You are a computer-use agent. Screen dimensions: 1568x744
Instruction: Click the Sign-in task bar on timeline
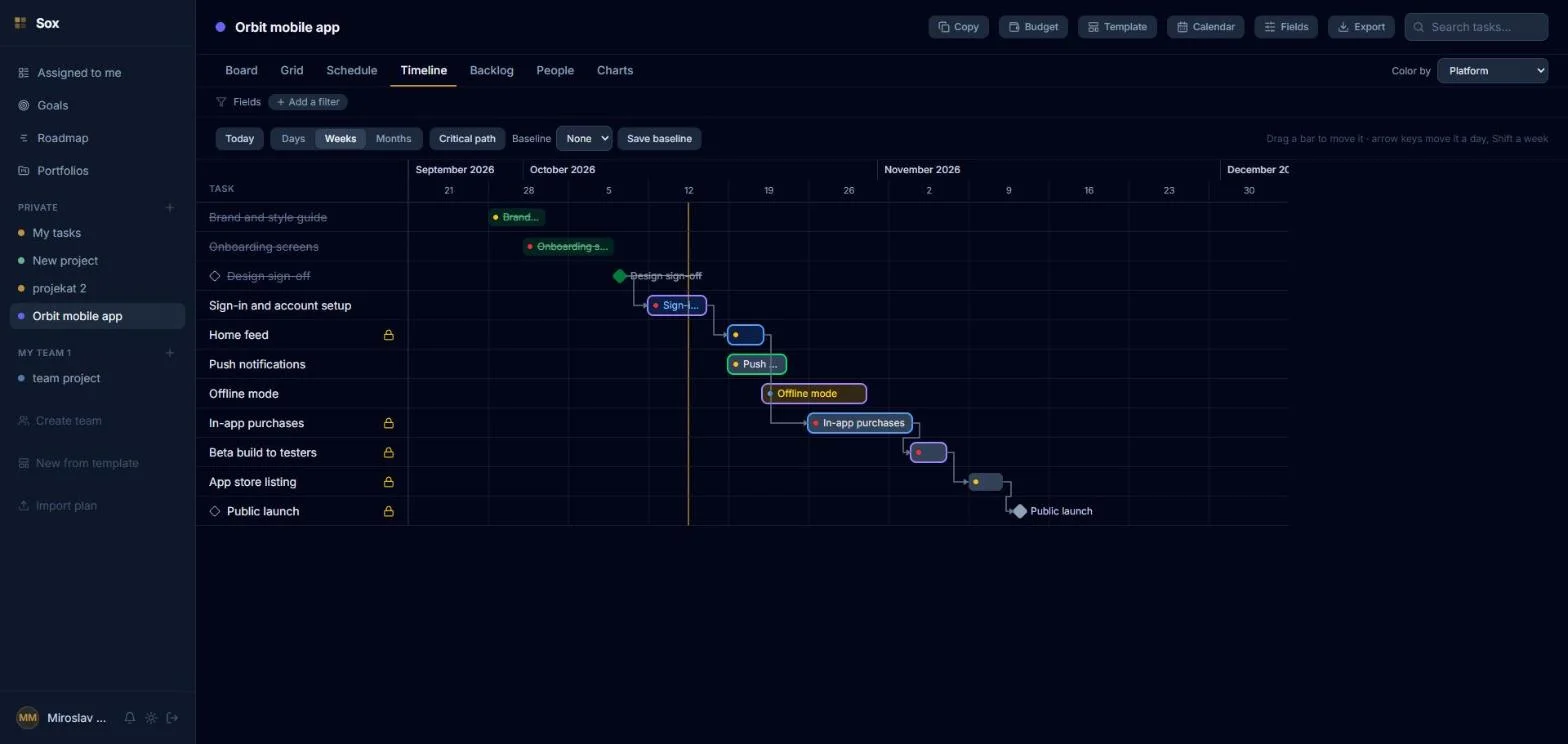pyautogui.click(x=677, y=306)
